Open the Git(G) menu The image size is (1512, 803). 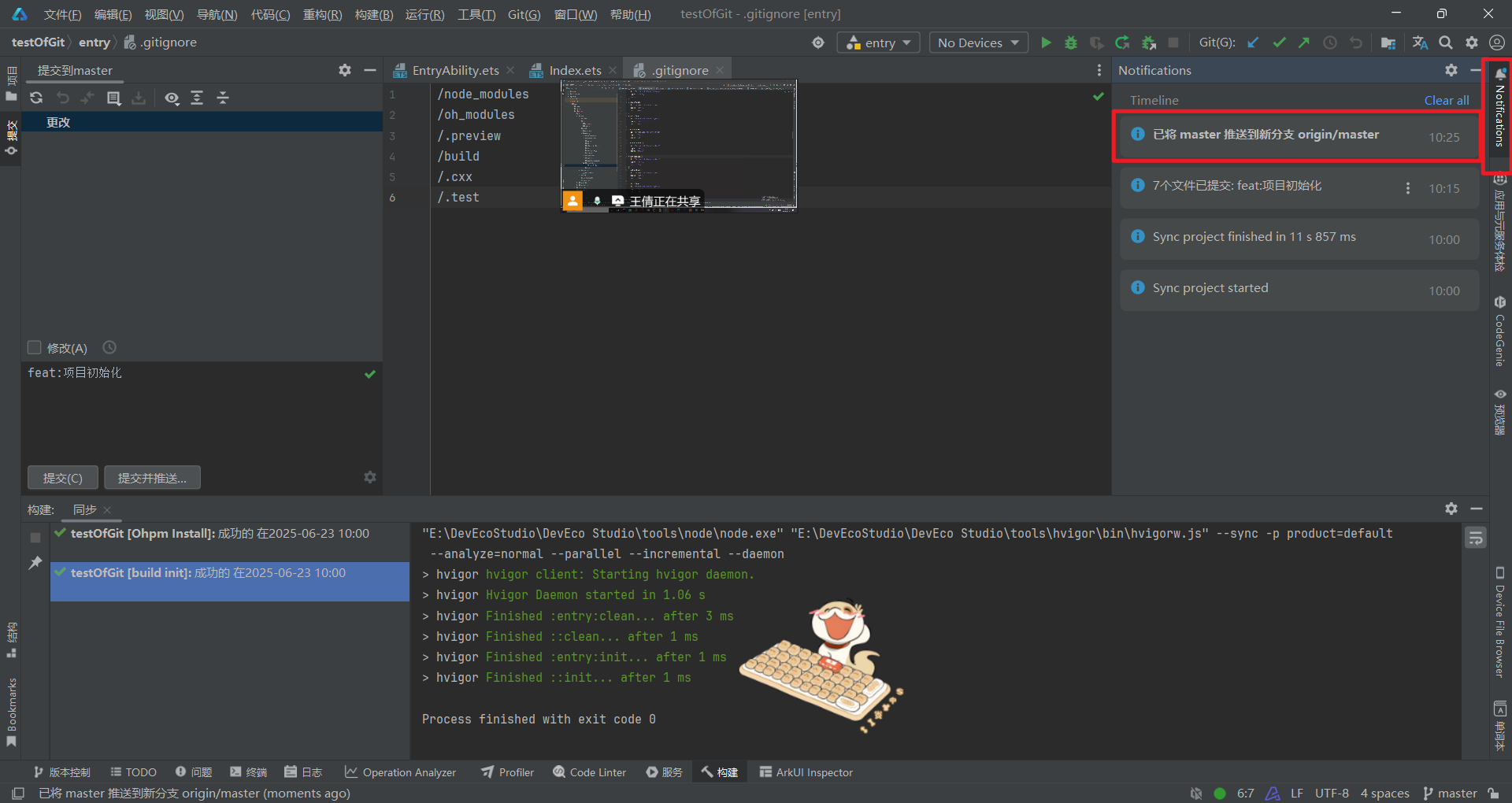tap(524, 14)
